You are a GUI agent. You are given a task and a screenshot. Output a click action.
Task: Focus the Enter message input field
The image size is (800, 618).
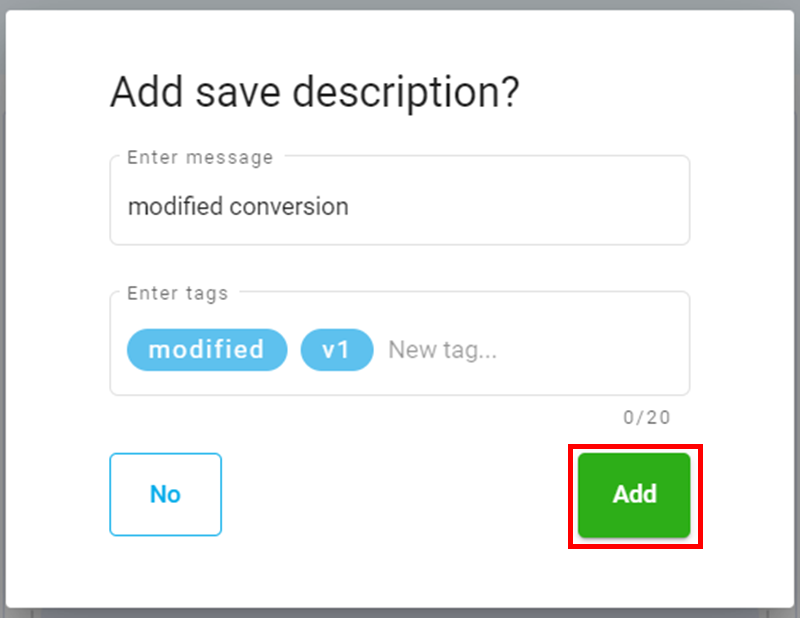400,207
